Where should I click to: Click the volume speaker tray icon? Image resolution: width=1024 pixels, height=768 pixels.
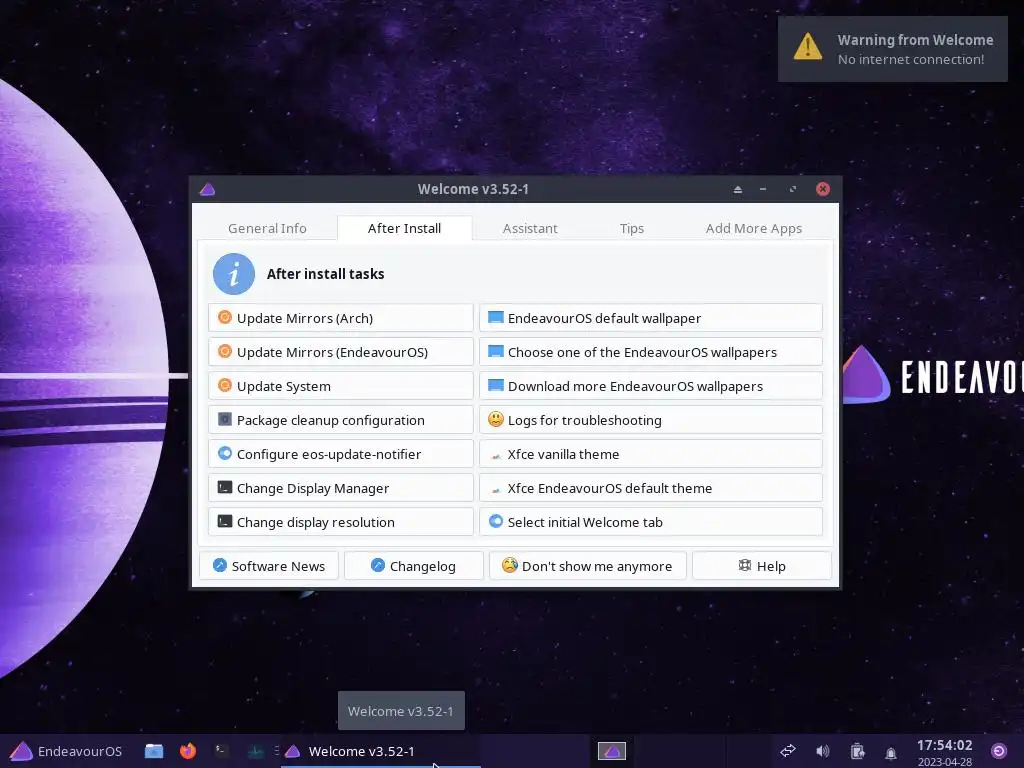click(823, 751)
